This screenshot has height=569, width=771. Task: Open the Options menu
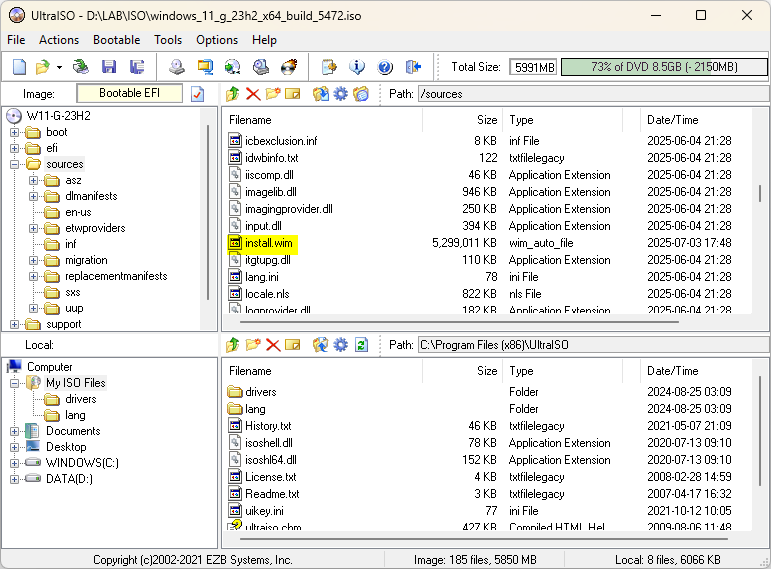point(217,40)
